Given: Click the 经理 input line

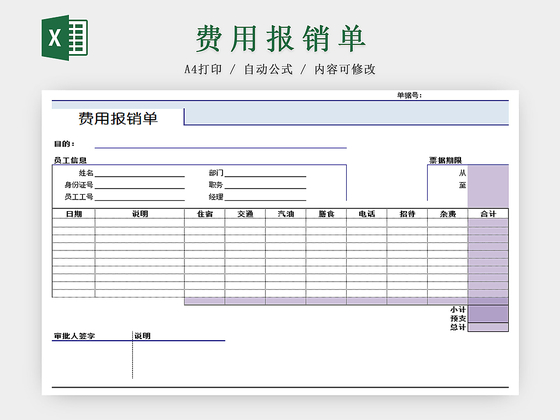Looking at the screenshot, I should pos(265,197).
